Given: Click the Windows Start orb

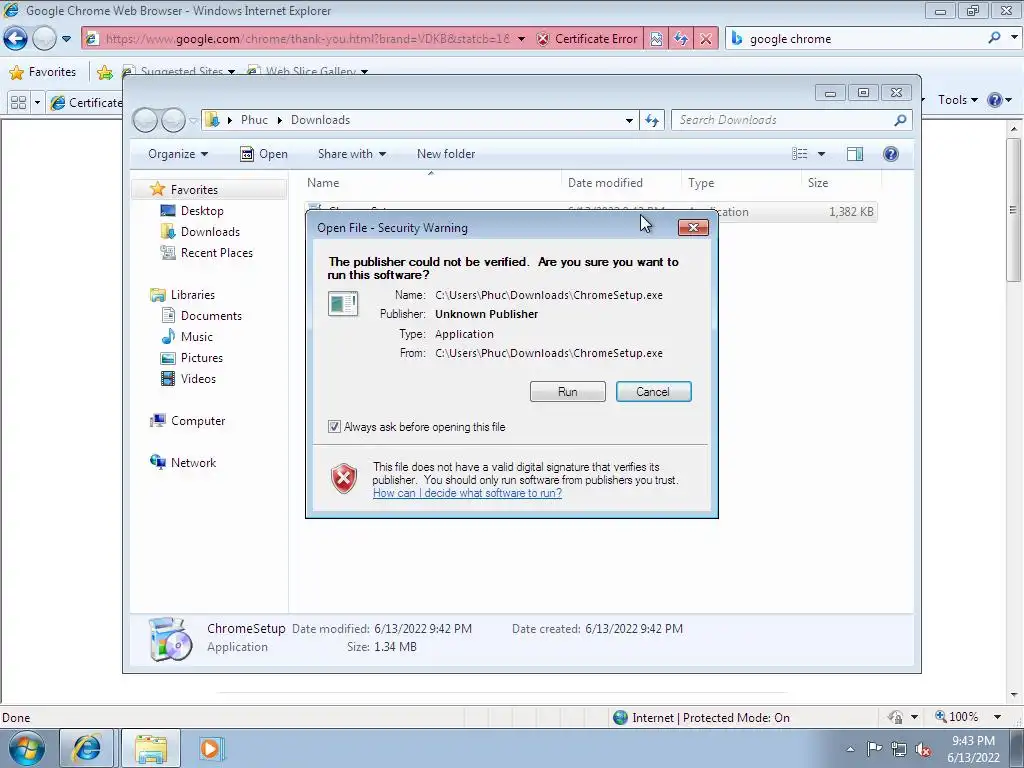Looking at the screenshot, I should [x=26, y=748].
